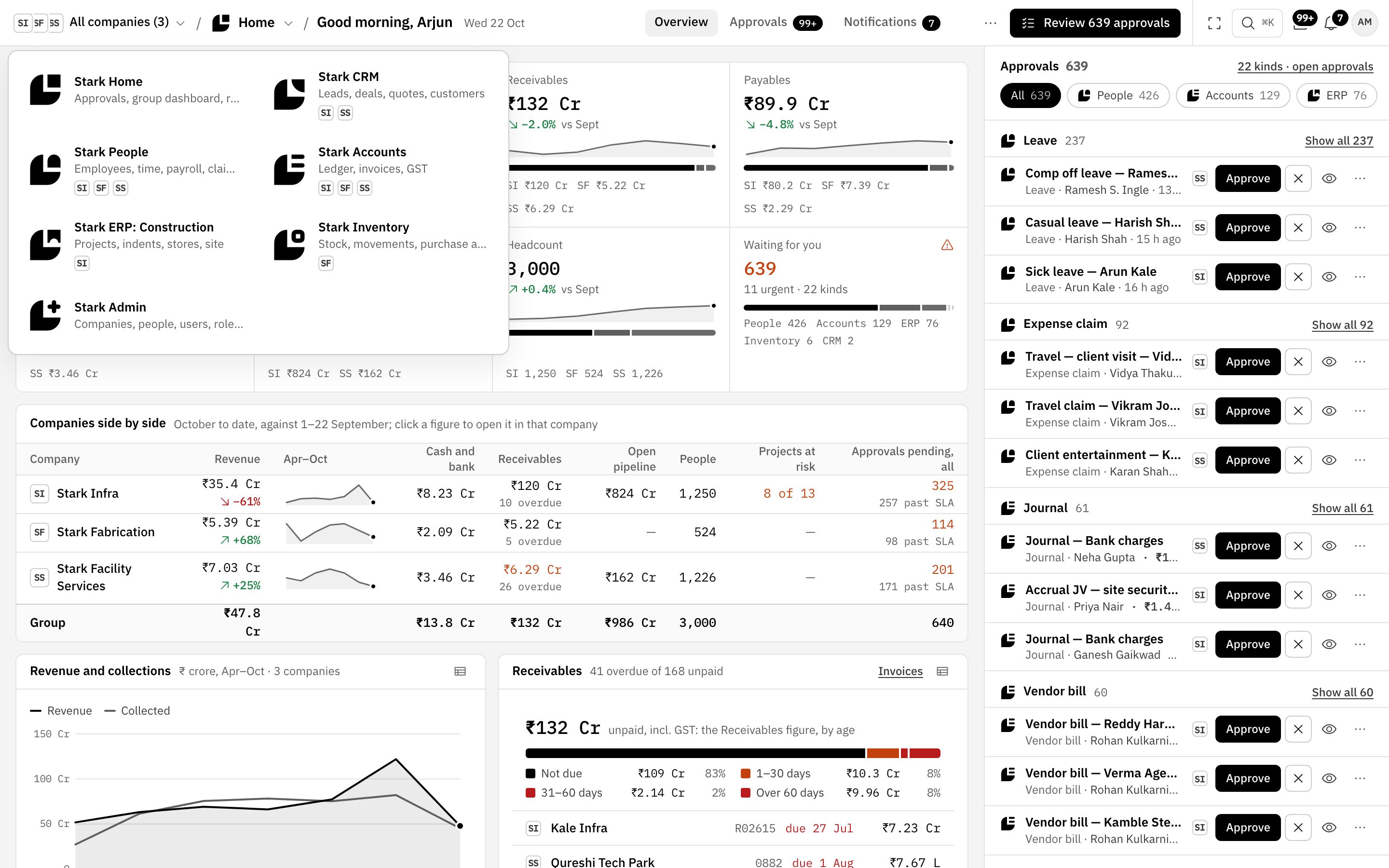The width and height of the screenshot is (1389, 868).
Task: Open Stark Accounts app icon
Action: coord(289,169)
